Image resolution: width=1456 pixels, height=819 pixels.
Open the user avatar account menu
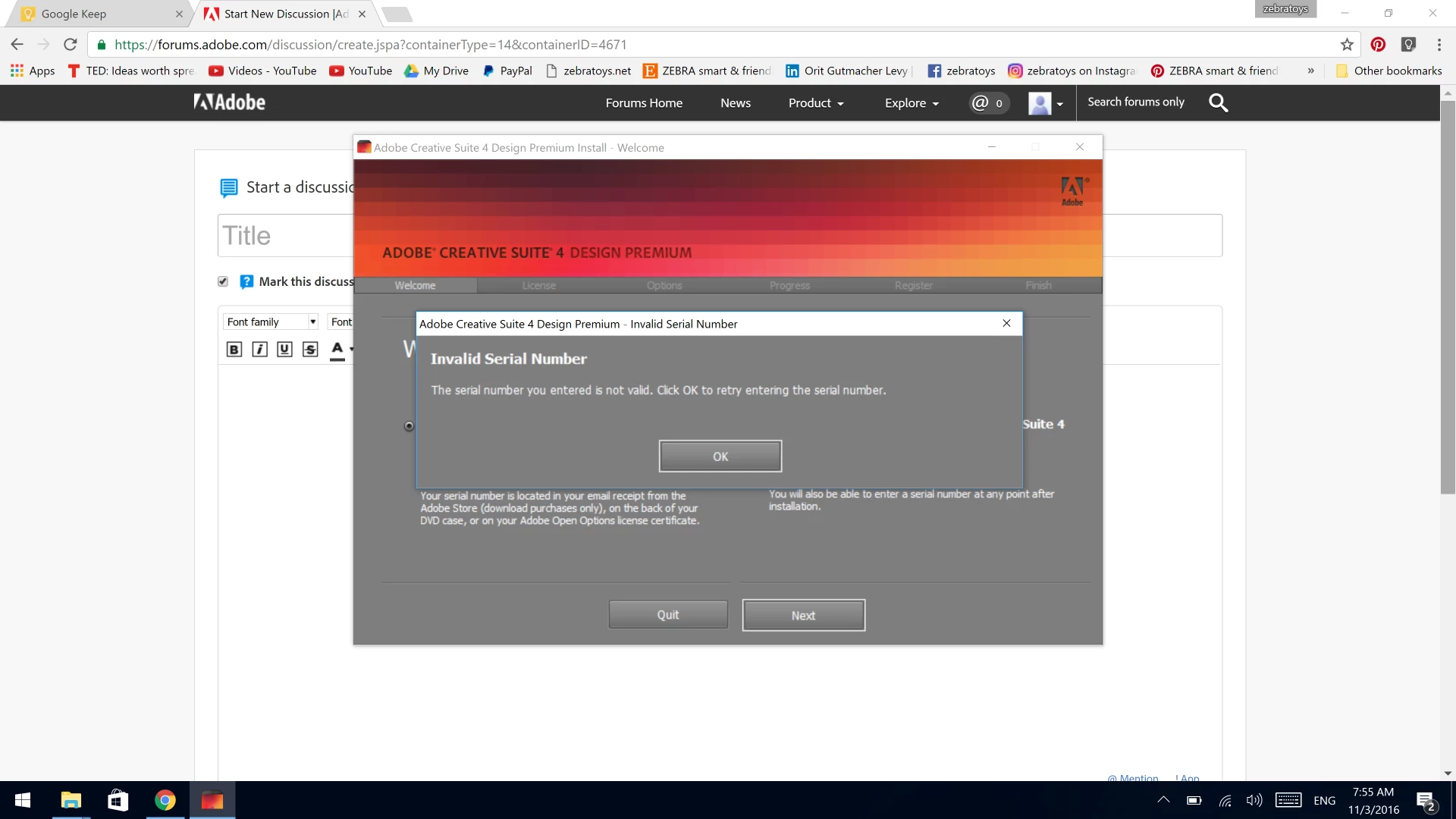tap(1045, 103)
